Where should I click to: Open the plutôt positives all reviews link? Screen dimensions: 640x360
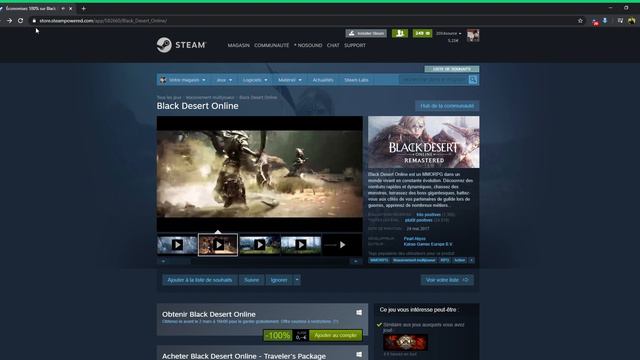418,220
